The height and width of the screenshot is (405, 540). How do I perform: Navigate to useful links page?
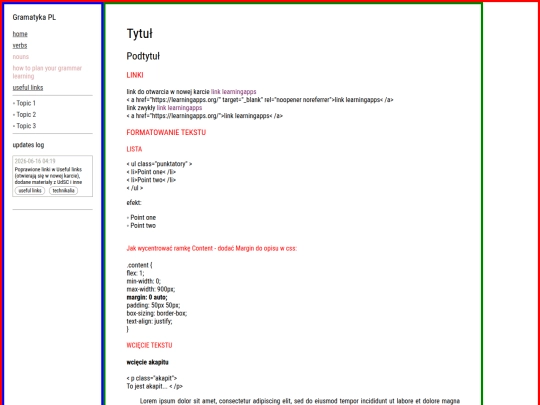[28, 87]
